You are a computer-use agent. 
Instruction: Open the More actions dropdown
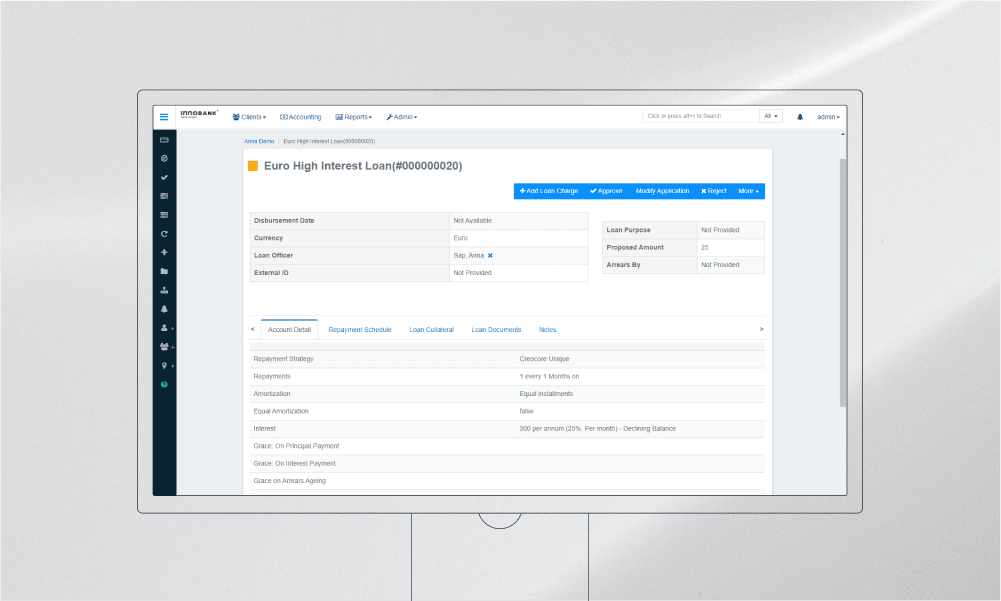[748, 191]
